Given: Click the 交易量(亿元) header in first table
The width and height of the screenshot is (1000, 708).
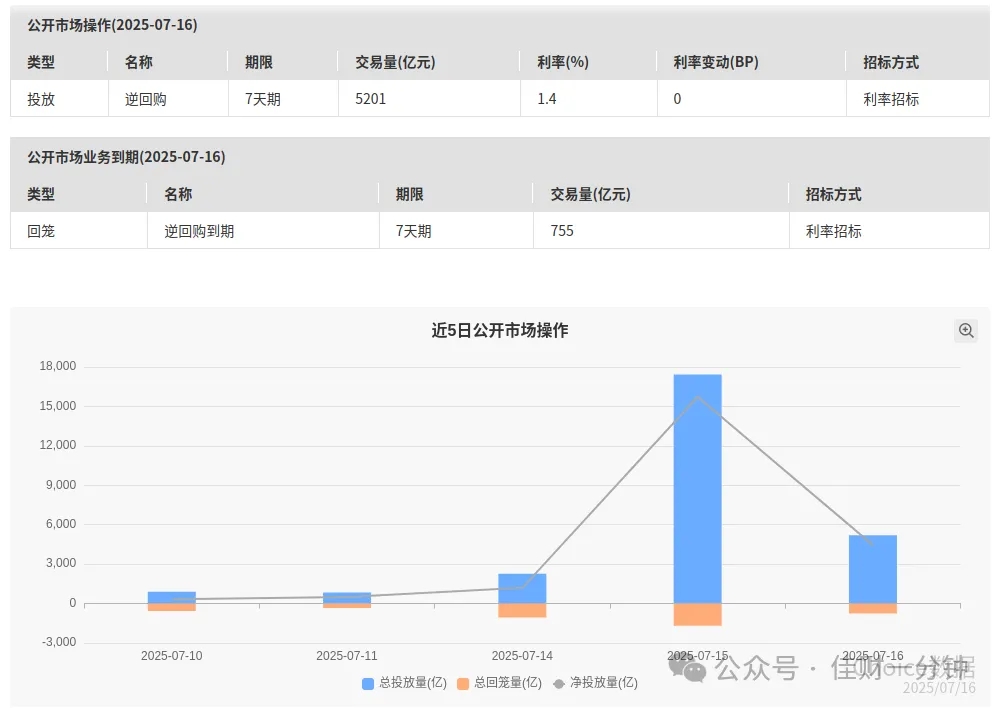Looking at the screenshot, I should click(395, 63).
